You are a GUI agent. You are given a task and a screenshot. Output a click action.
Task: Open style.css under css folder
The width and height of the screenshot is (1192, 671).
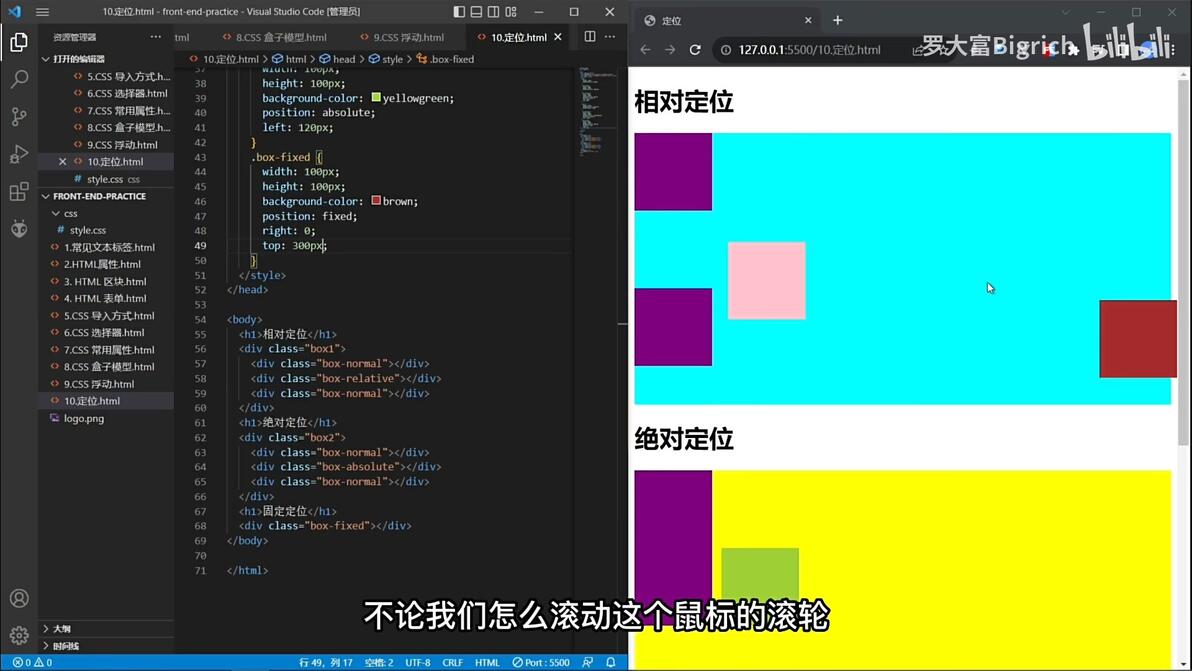(x=88, y=230)
